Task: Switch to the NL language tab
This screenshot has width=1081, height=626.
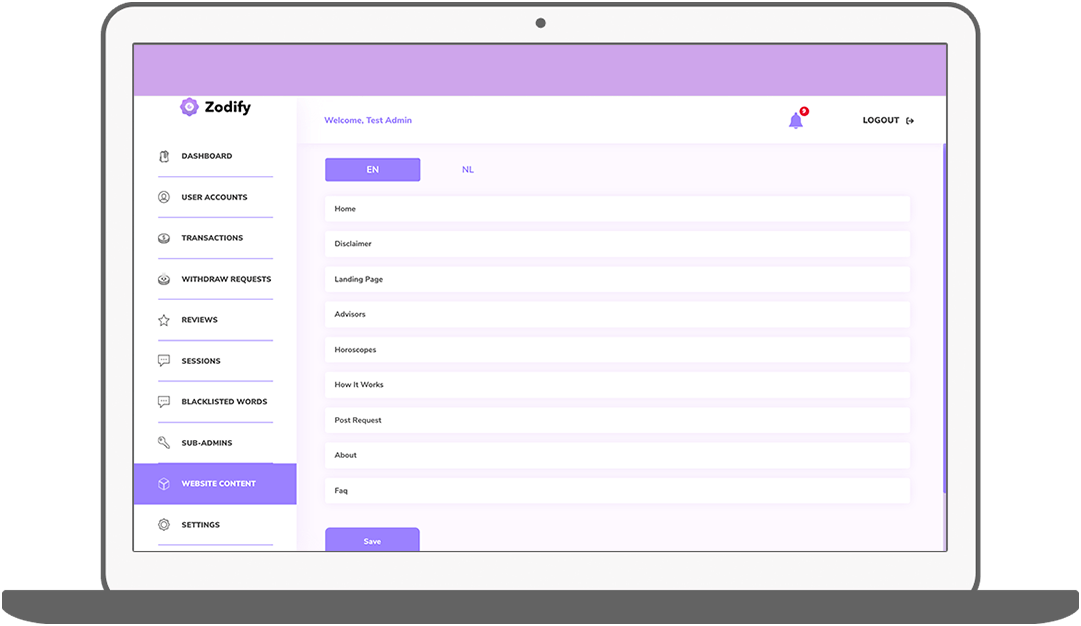Action: tap(468, 170)
